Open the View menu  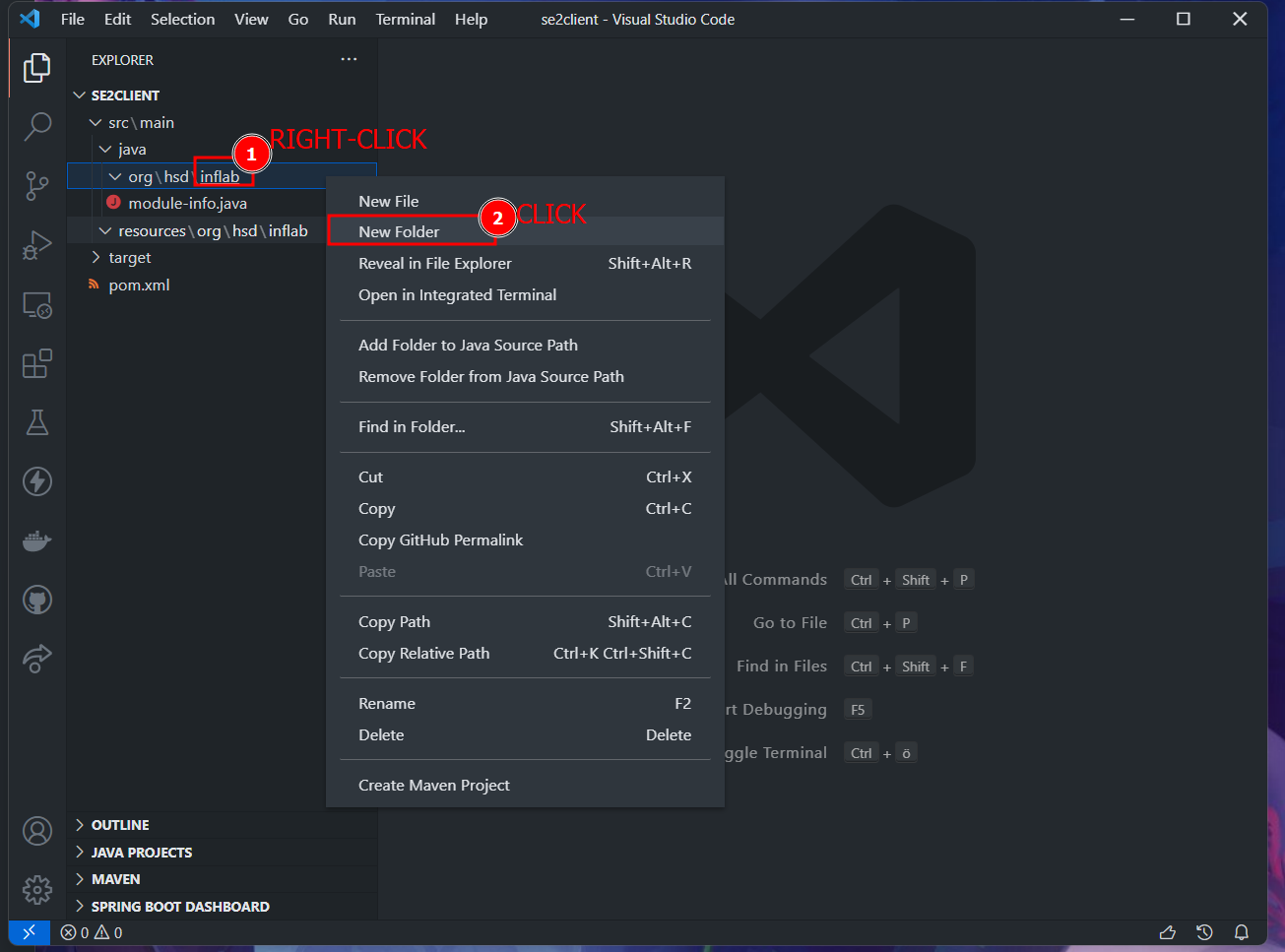click(251, 19)
